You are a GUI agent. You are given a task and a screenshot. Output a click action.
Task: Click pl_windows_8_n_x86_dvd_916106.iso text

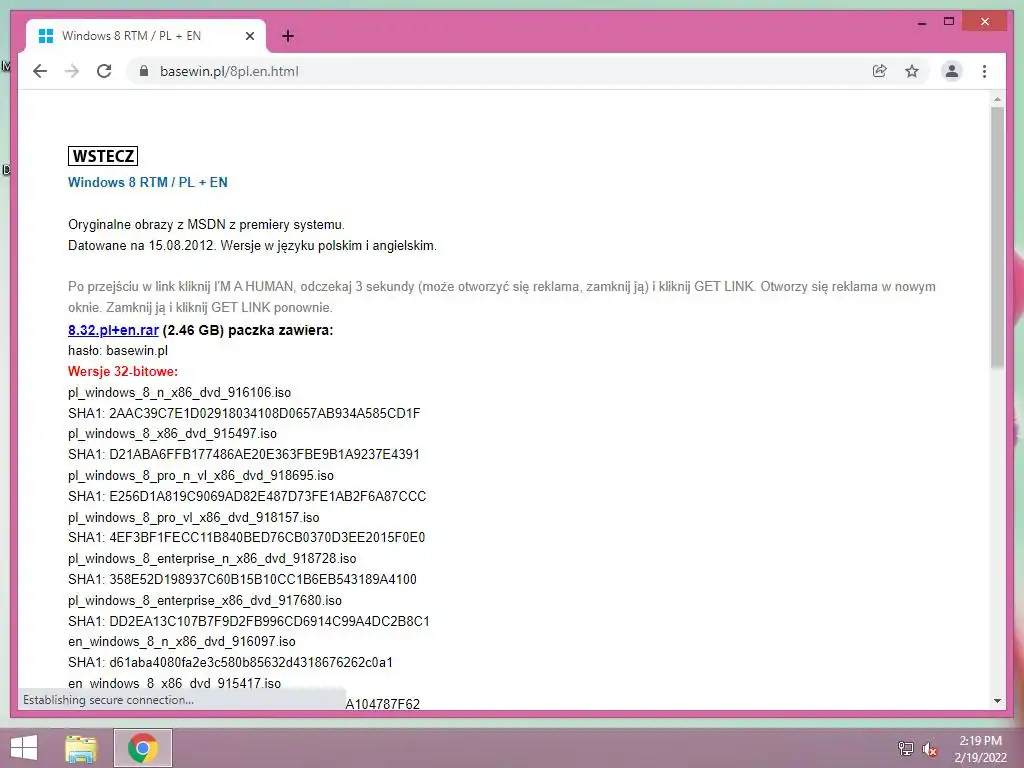click(180, 392)
